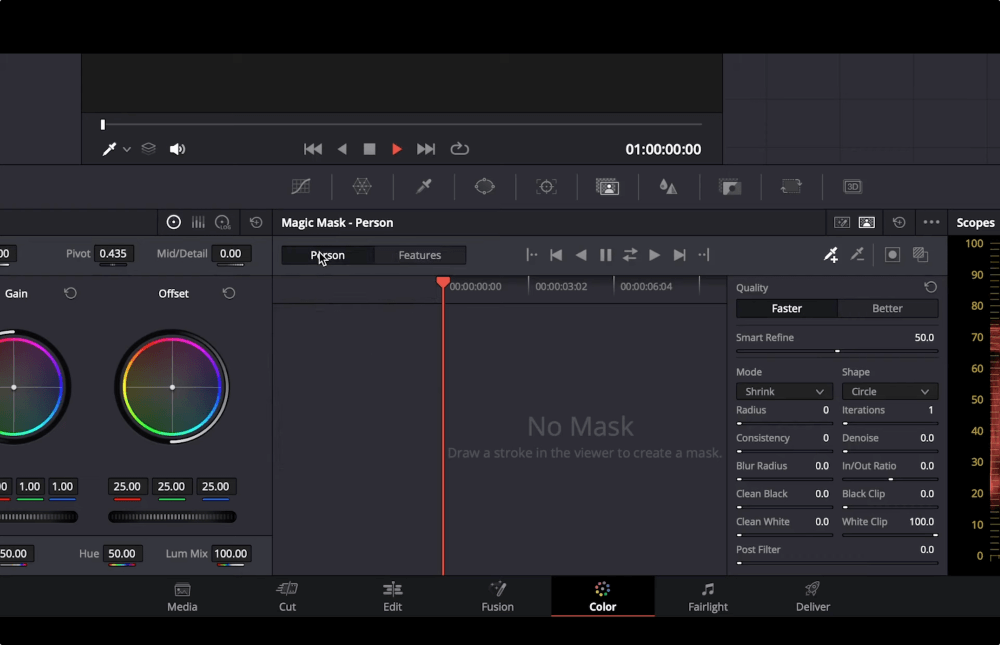Go to the Edit page
Viewport: 1000px width, 645px height.
[392, 597]
